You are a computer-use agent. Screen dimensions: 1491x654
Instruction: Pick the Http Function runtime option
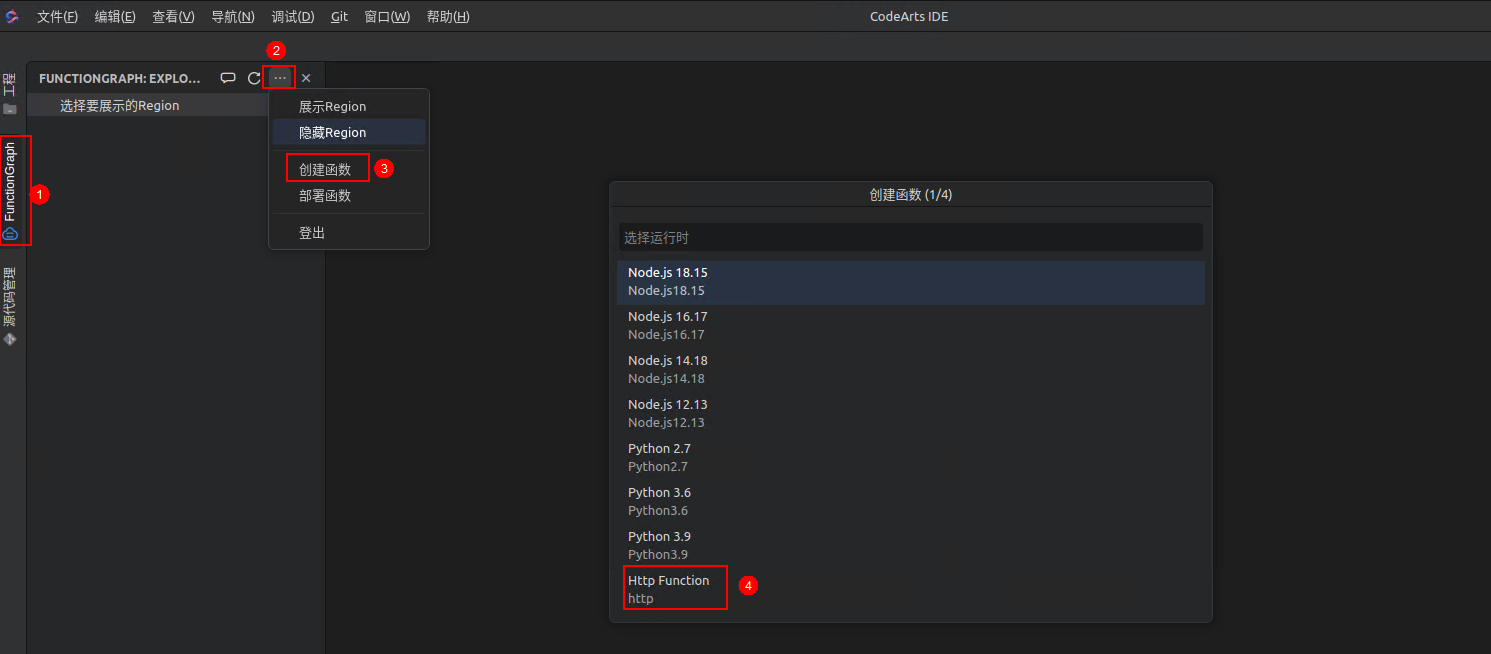(910, 590)
